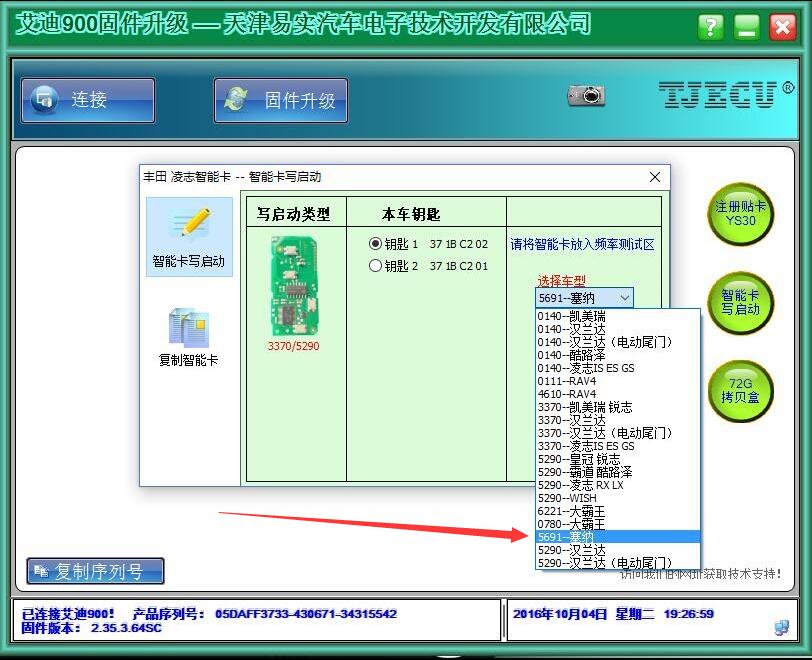The width and height of the screenshot is (812, 660).
Task: Minimize the 艾迪900 main window
Action: [x=746, y=26]
